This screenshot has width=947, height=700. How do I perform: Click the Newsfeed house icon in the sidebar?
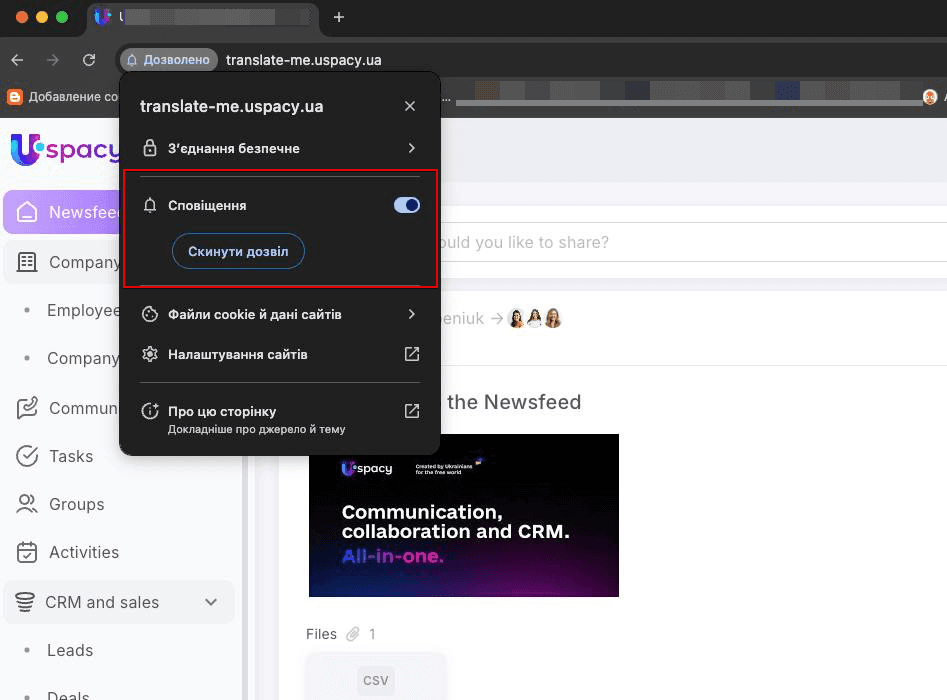pos(25,212)
